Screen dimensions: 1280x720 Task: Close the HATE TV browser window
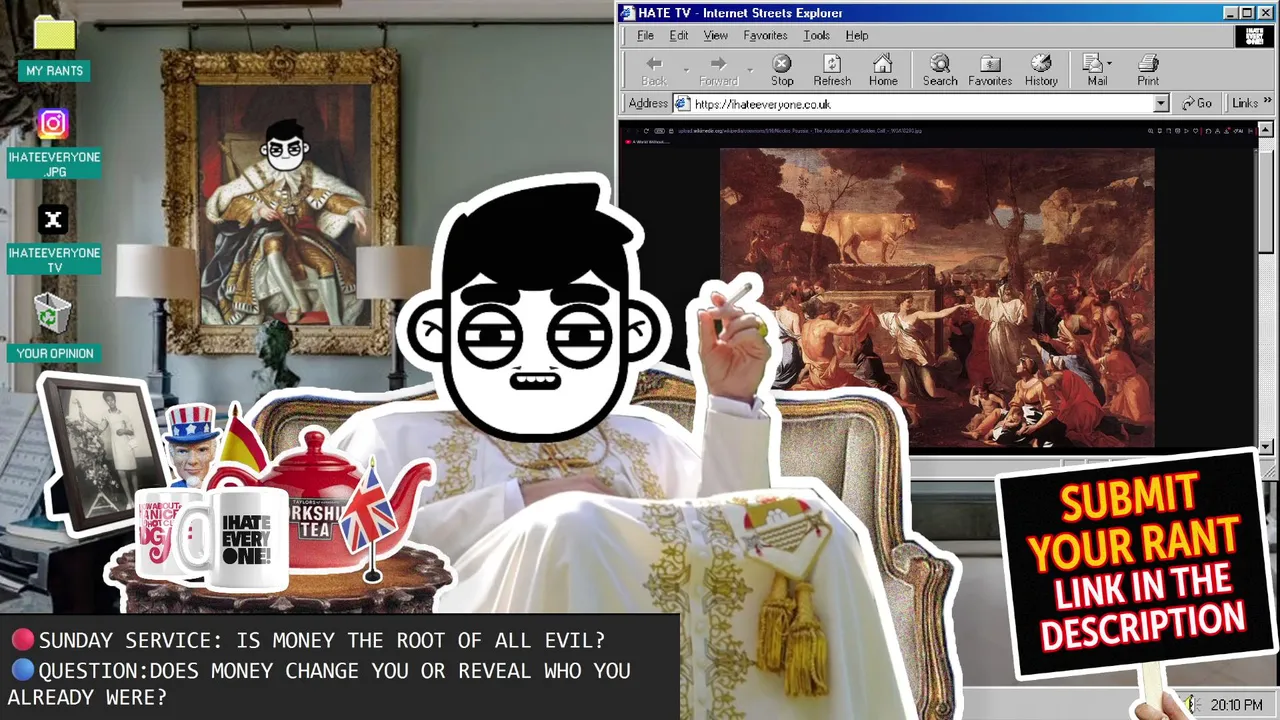[1265, 13]
